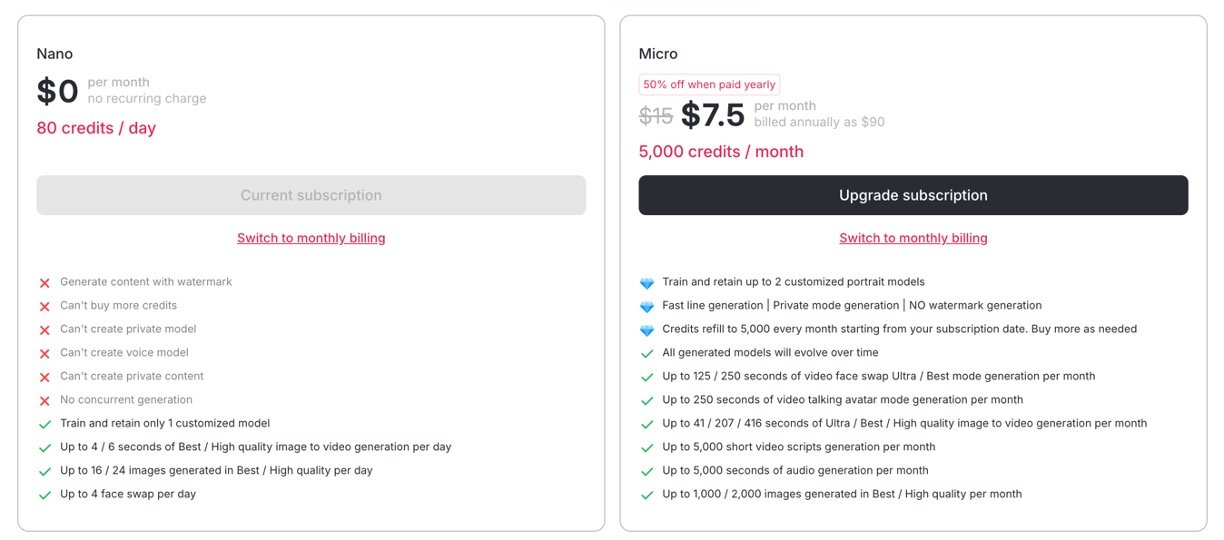Click the red X beside Can't create voice model

[44, 353]
